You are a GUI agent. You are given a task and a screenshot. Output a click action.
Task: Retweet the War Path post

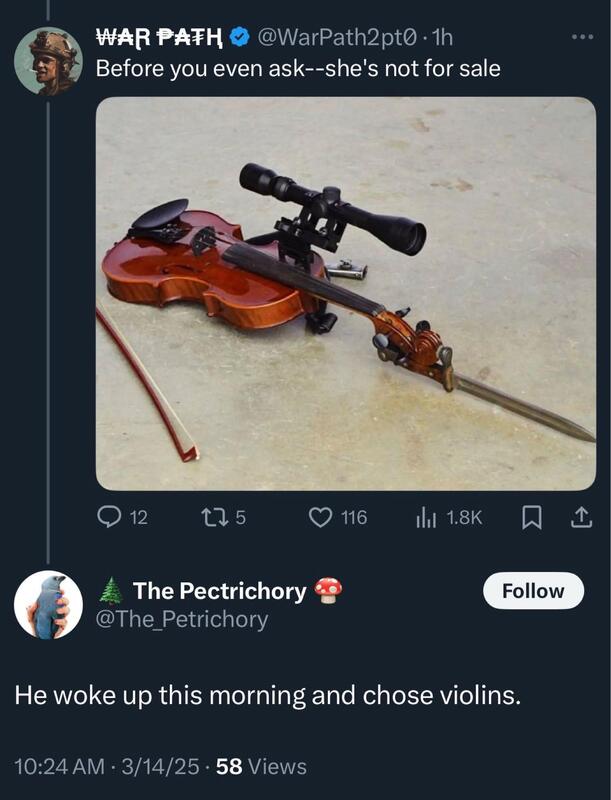click(213, 517)
